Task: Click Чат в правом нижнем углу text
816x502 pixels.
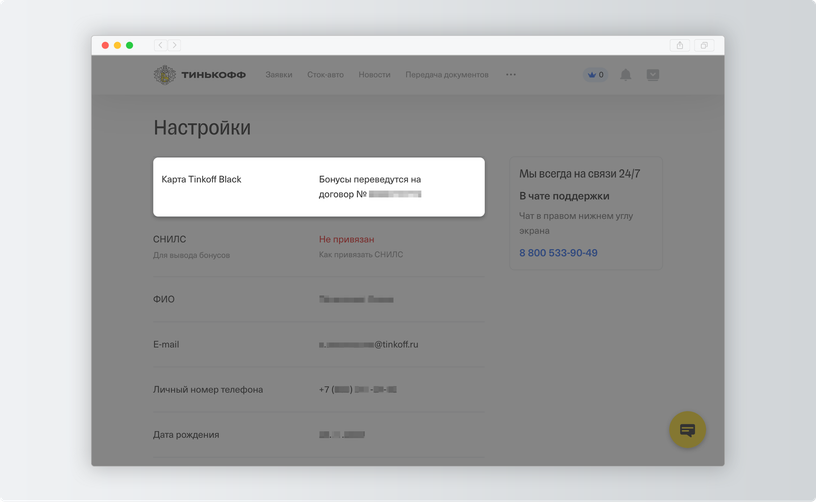Action: click(x=576, y=223)
